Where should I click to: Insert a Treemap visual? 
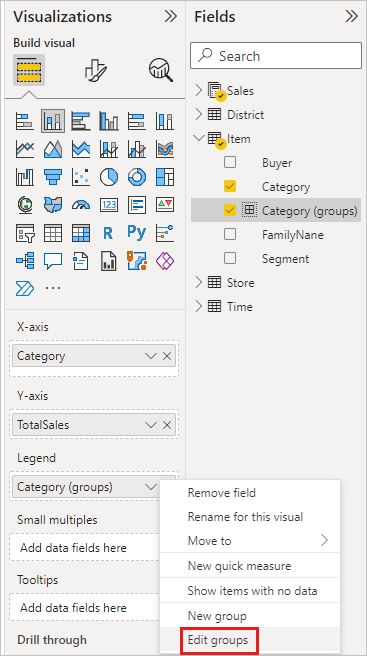[x=165, y=177]
